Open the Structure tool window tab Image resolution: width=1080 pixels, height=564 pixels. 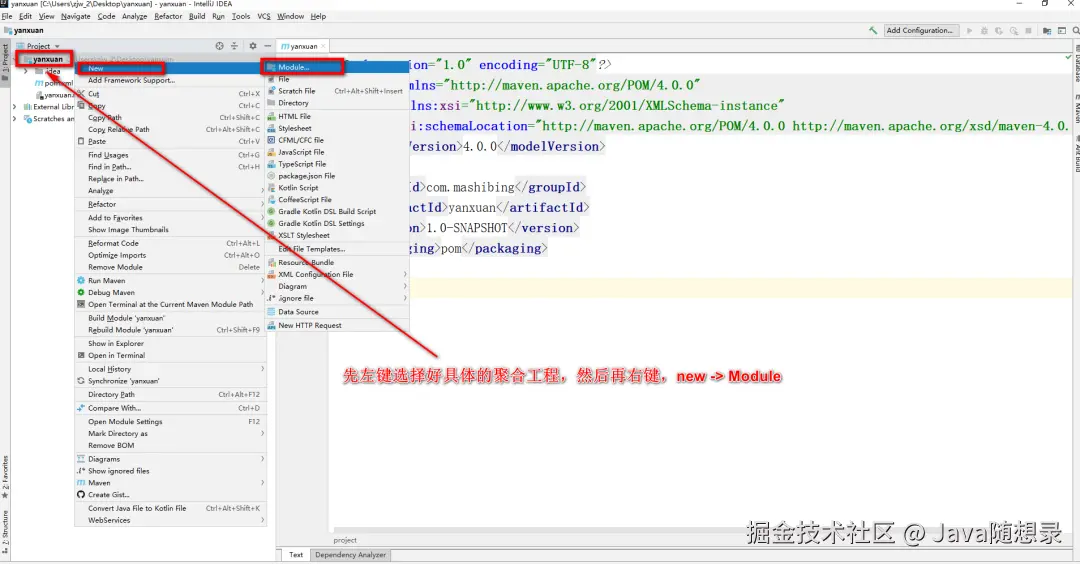(x=5, y=530)
